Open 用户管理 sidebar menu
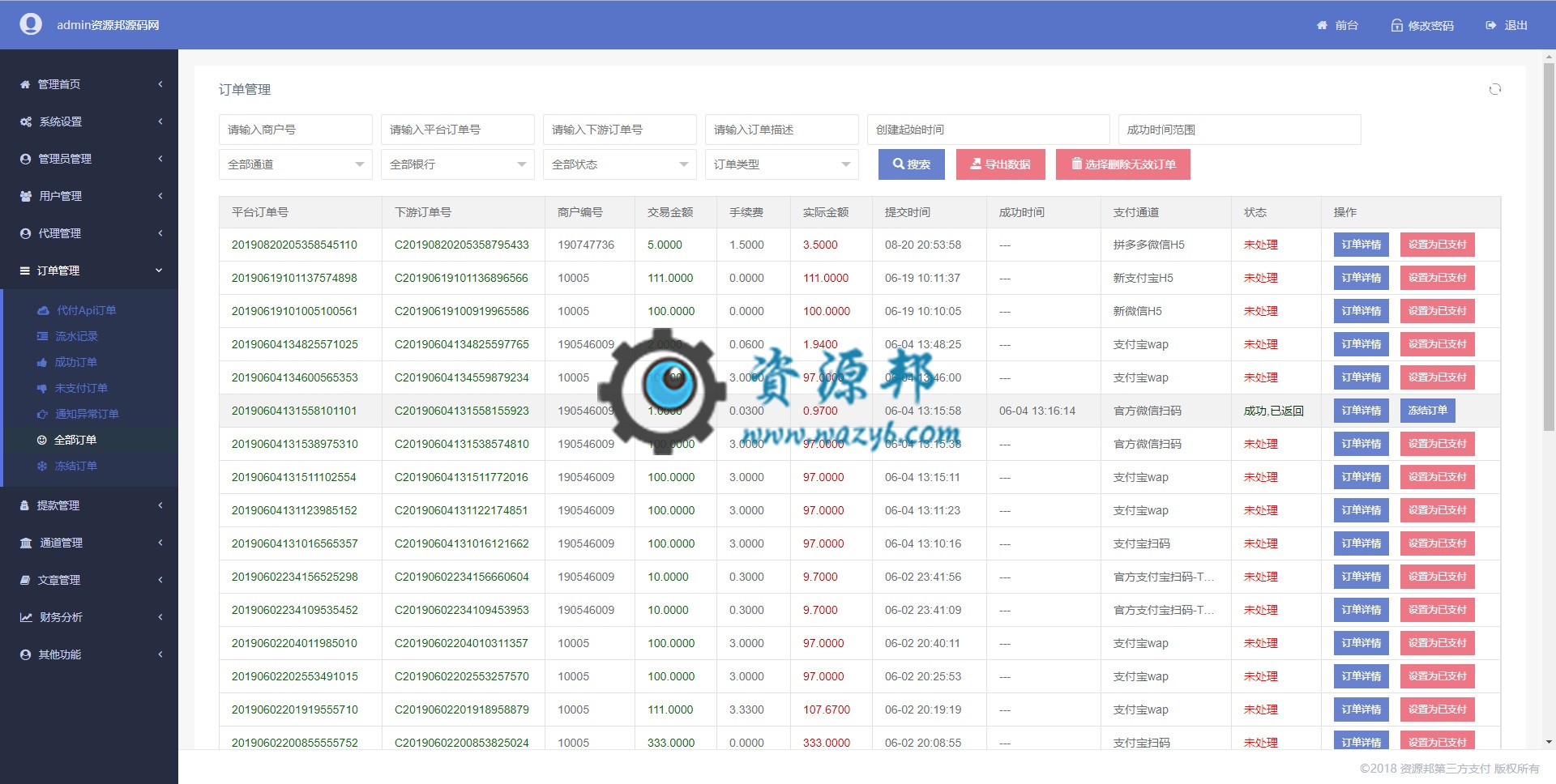Image resolution: width=1556 pixels, height=784 pixels. click(89, 196)
